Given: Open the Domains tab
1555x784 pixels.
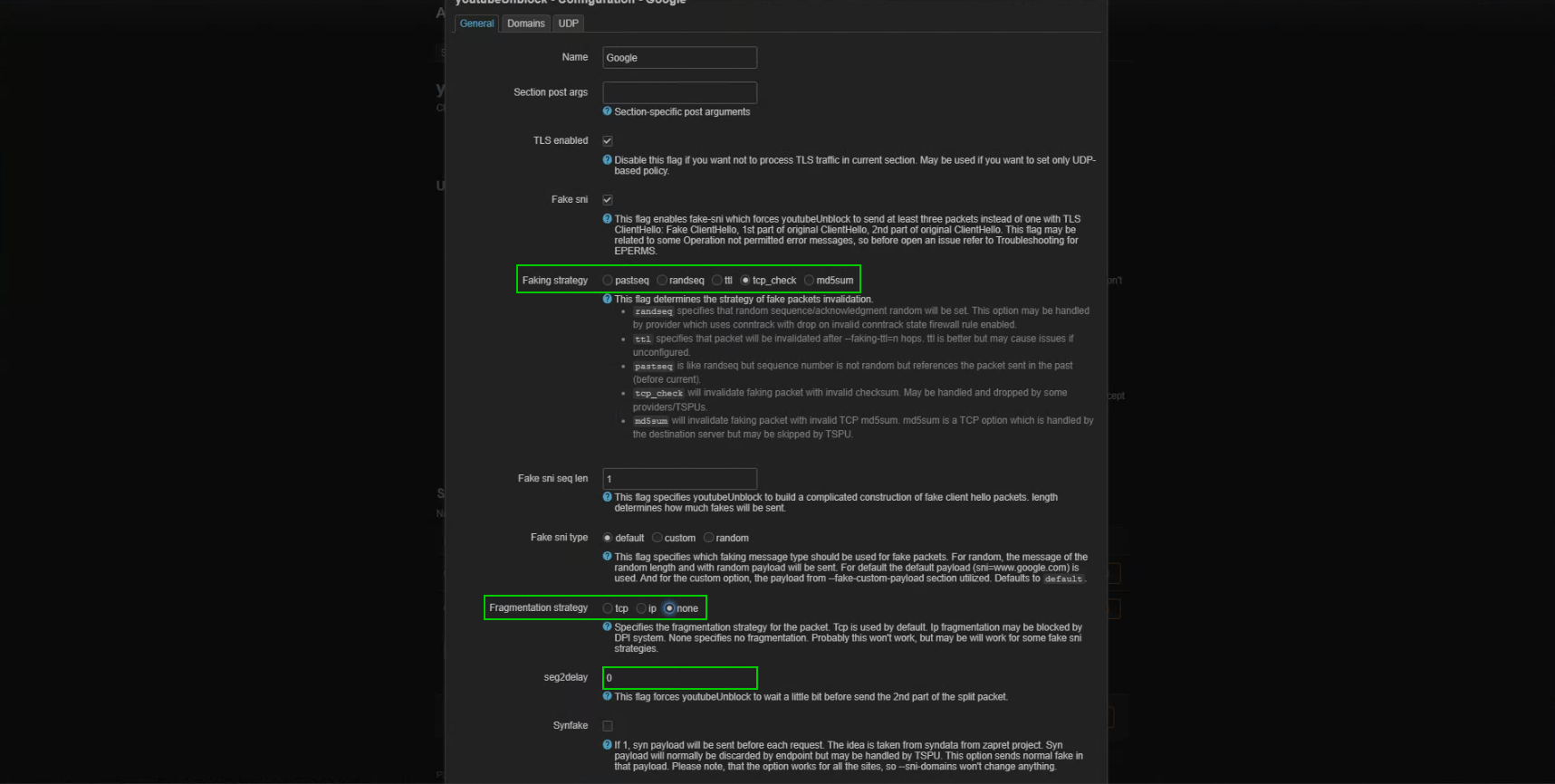Looking at the screenshot, I should [526, 24].
